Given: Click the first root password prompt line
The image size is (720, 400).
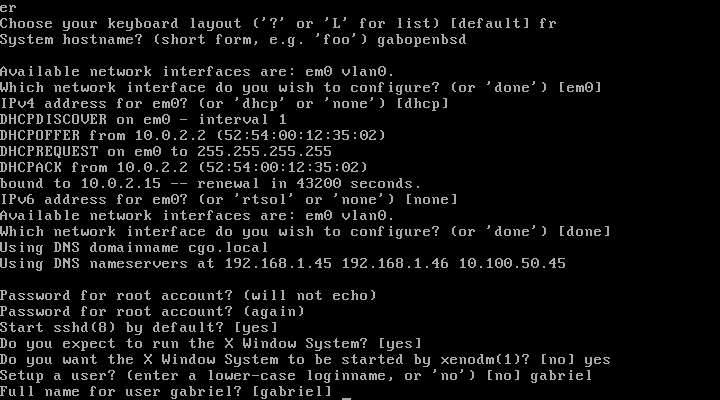Looking at the screenshot, I should pos(188,295).
